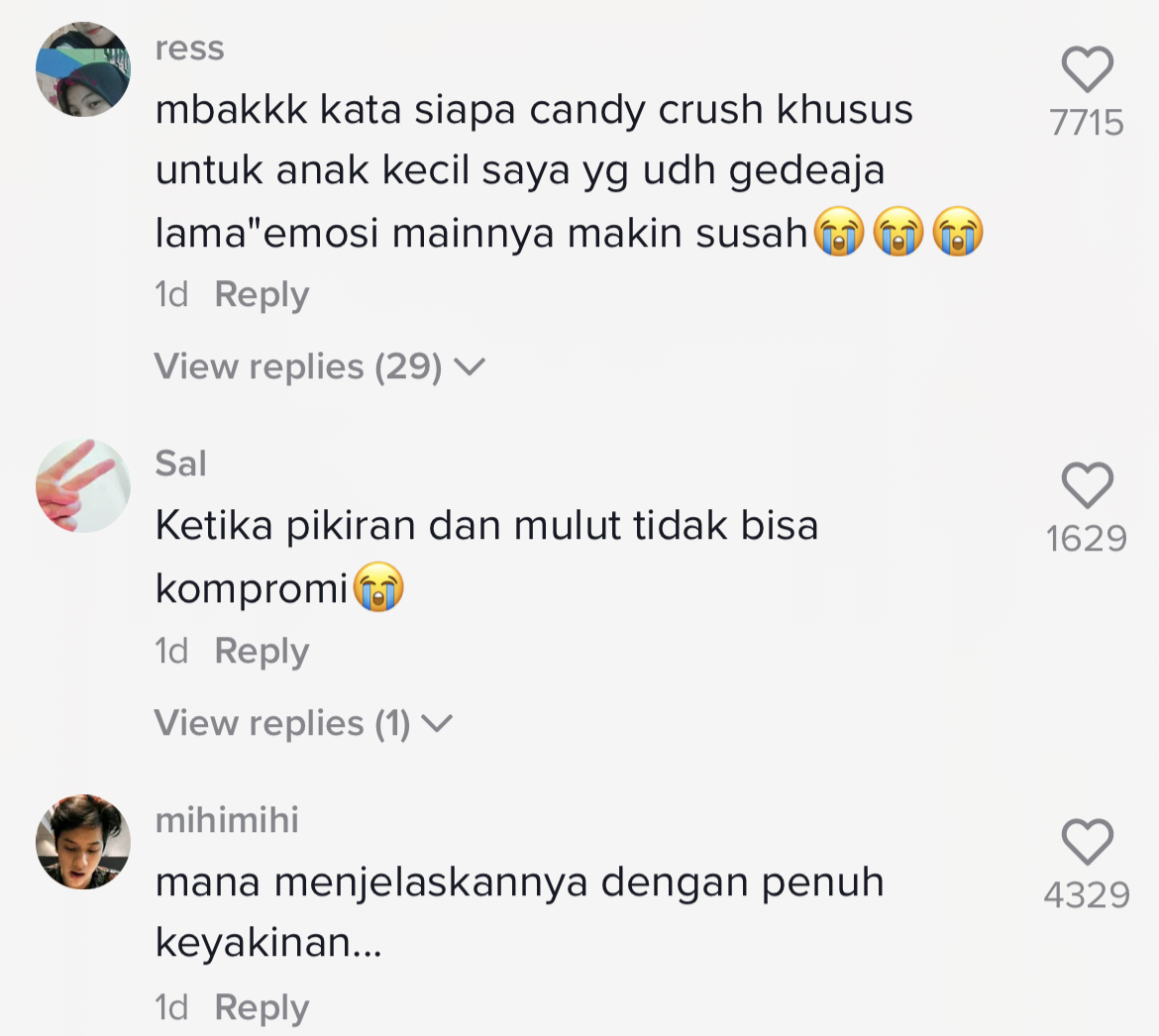Open mihimihi's profile photo
The width and height of the screenshot is (1159, 1036).
pos(83,842)
